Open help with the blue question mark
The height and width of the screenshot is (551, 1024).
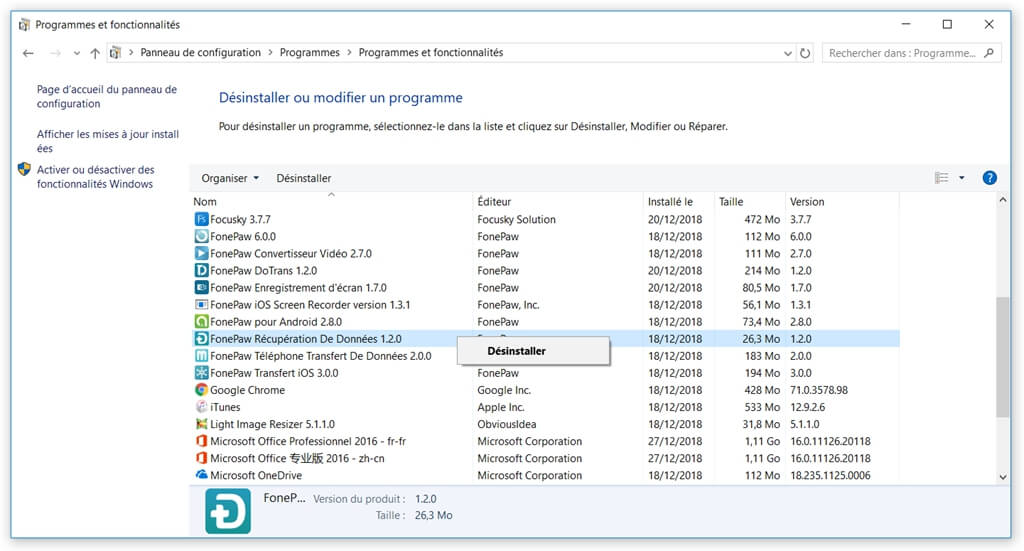click(x=989, y=178)
